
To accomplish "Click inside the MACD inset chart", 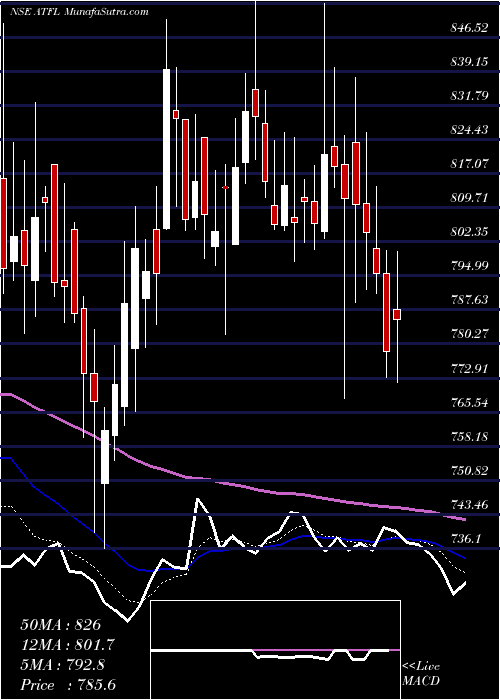I will coord(275,650).
